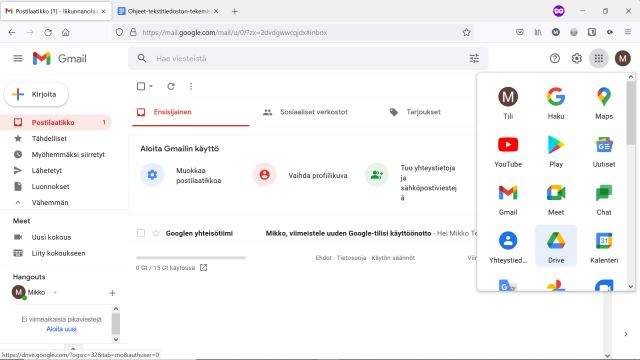The width and height of the screenshot is (640, 360).
Task: Bookmark this page with the star icon
Action: point(466,32)
